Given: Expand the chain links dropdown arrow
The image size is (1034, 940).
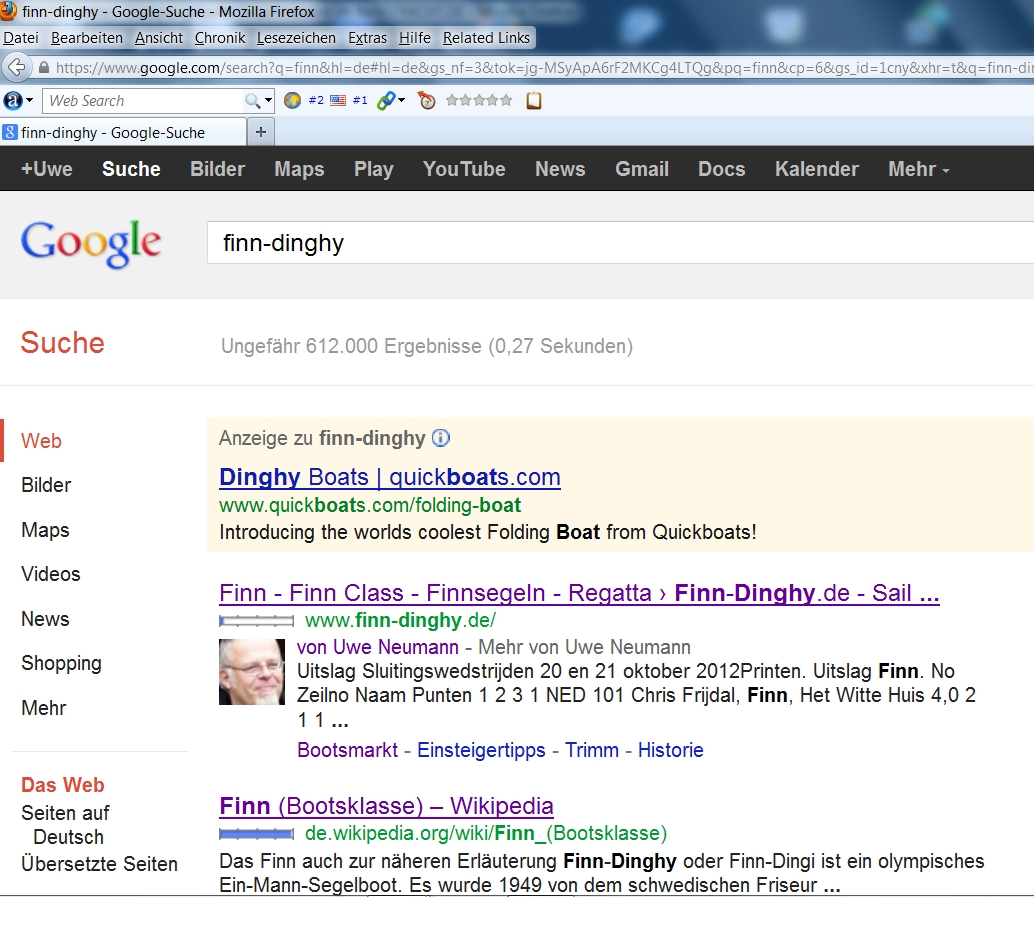Looking at the screenshot, I should 402,100.
